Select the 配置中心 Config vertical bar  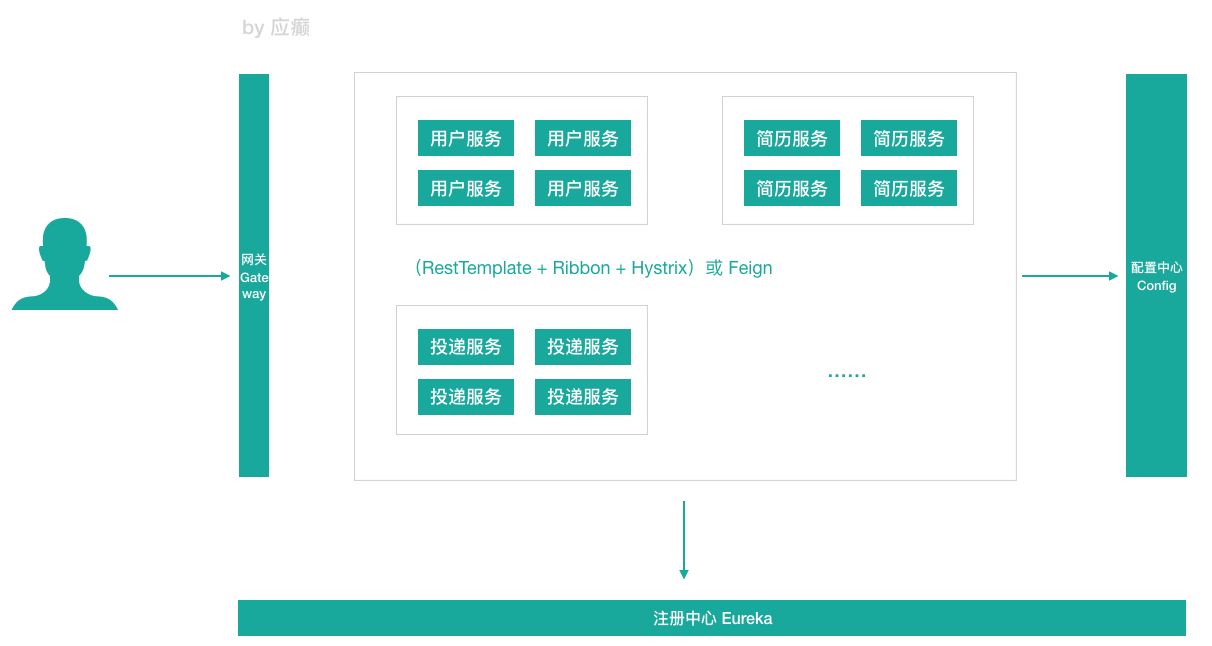1156,275
